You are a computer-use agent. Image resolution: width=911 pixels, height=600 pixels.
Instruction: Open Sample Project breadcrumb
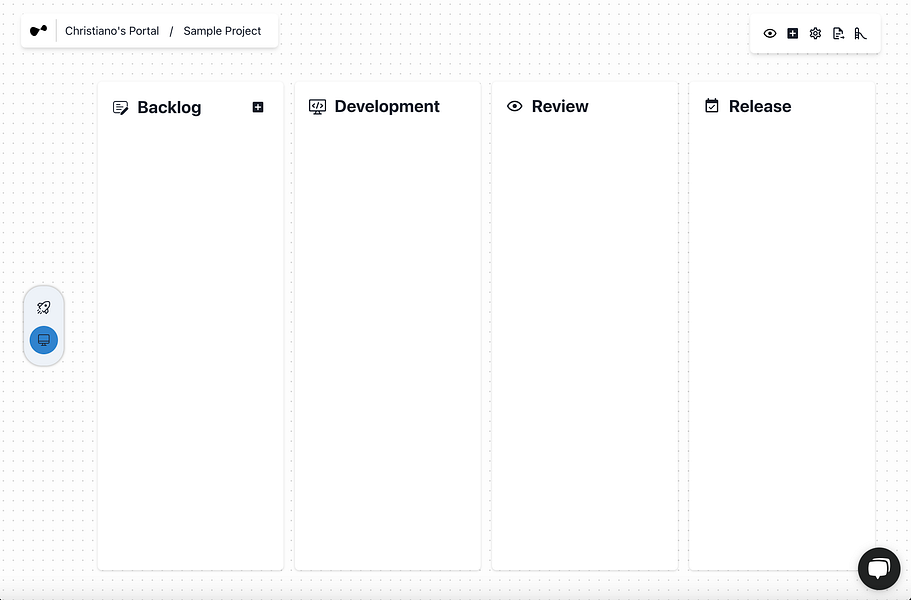222,31
